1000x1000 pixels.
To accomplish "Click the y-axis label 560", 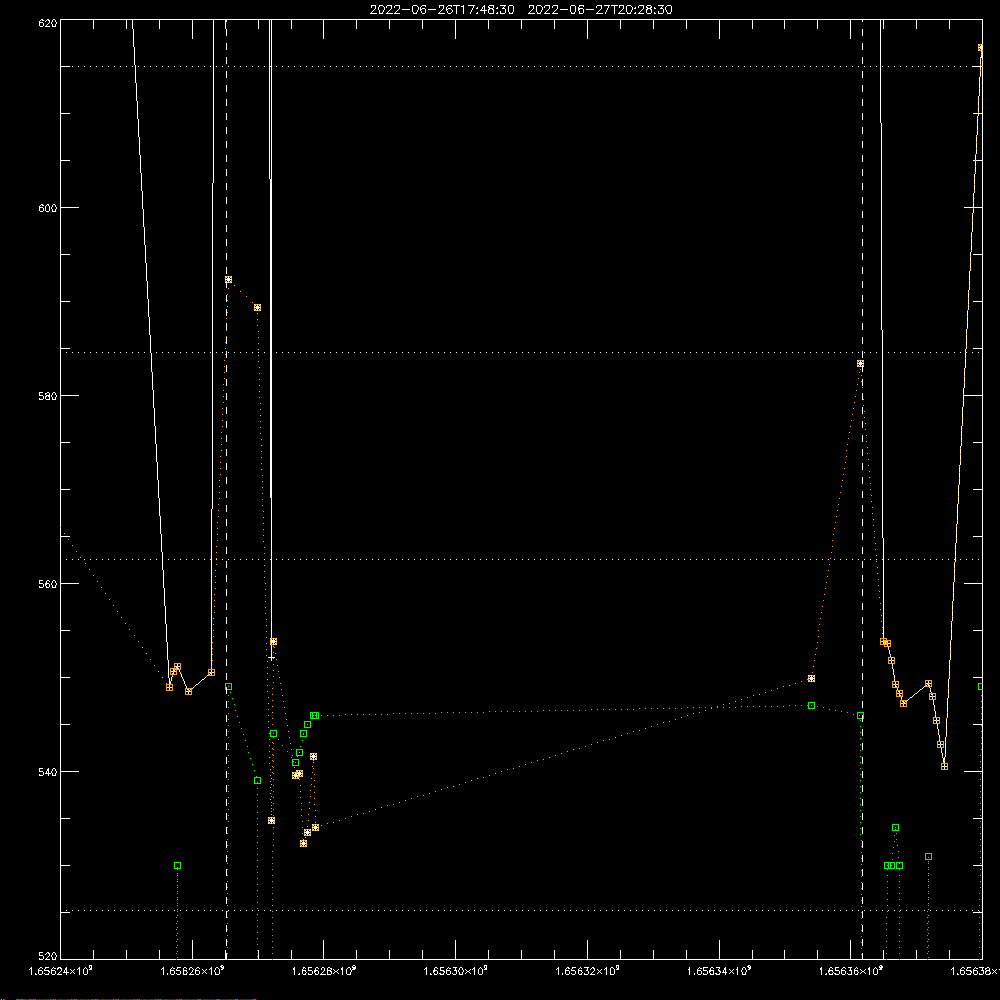I will (48, 584).
